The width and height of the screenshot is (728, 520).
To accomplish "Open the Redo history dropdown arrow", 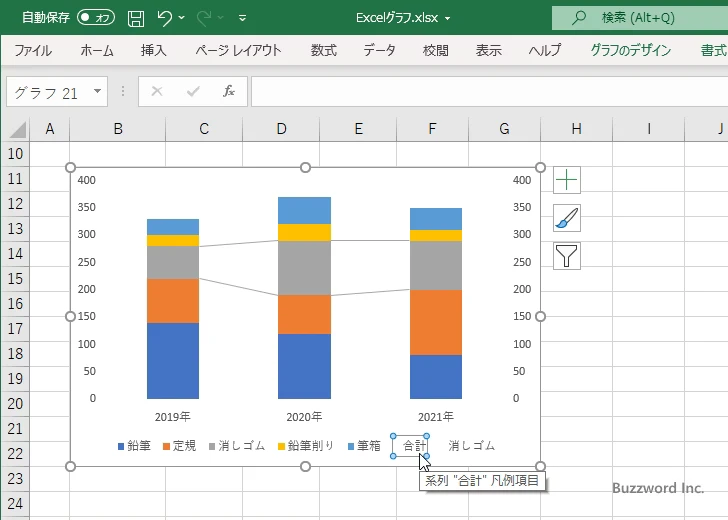I will click(x=221, y=18).
